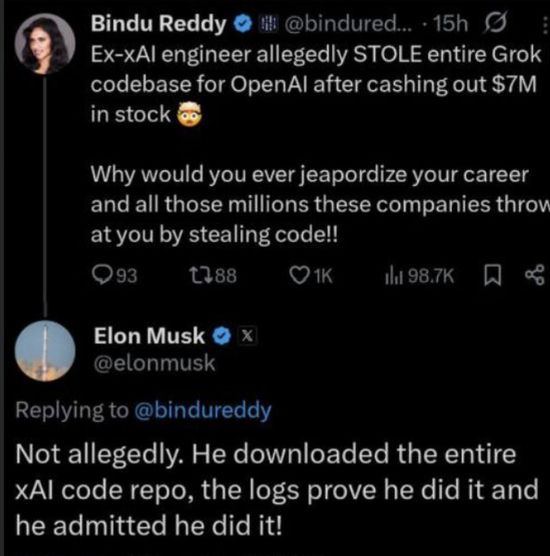The width and height of the screenshot is (550, 556).
Task: Click the affiliate badge beside Bindu Reddy
Action: point(268,24)
